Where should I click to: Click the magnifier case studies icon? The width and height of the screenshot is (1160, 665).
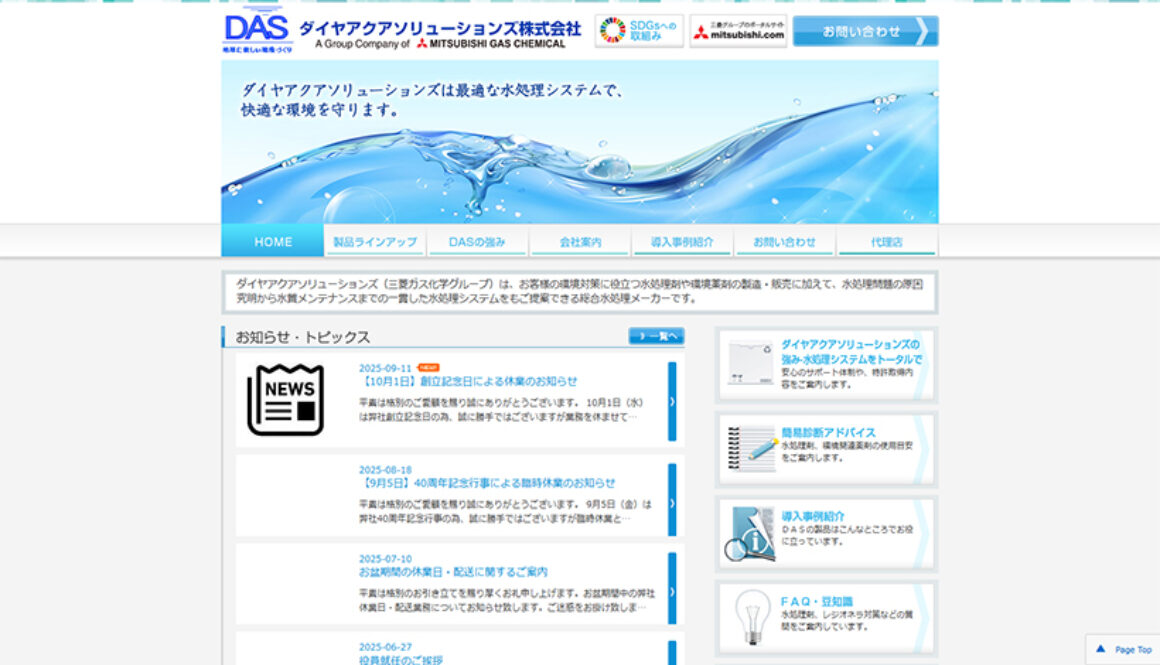coord(749,533)
